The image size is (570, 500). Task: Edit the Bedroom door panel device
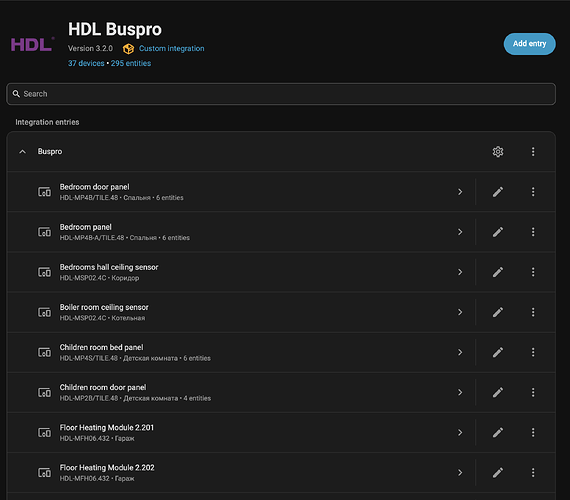point(498,192)
